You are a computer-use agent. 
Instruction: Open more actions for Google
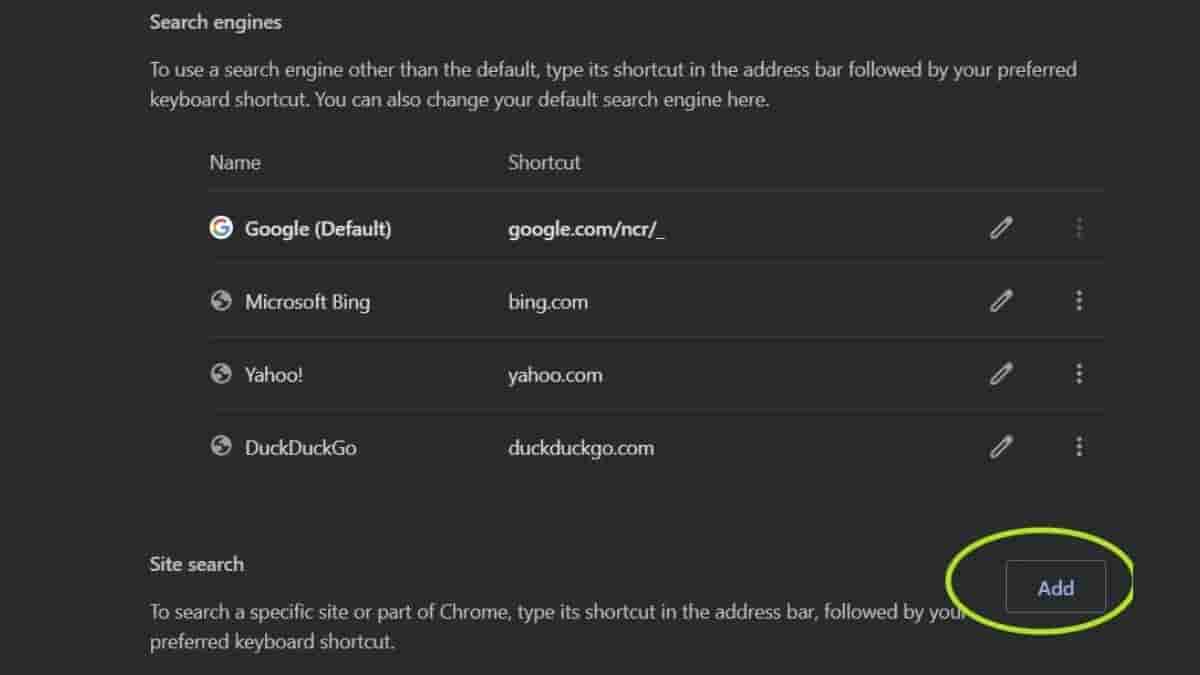[x=1078, y=228]
